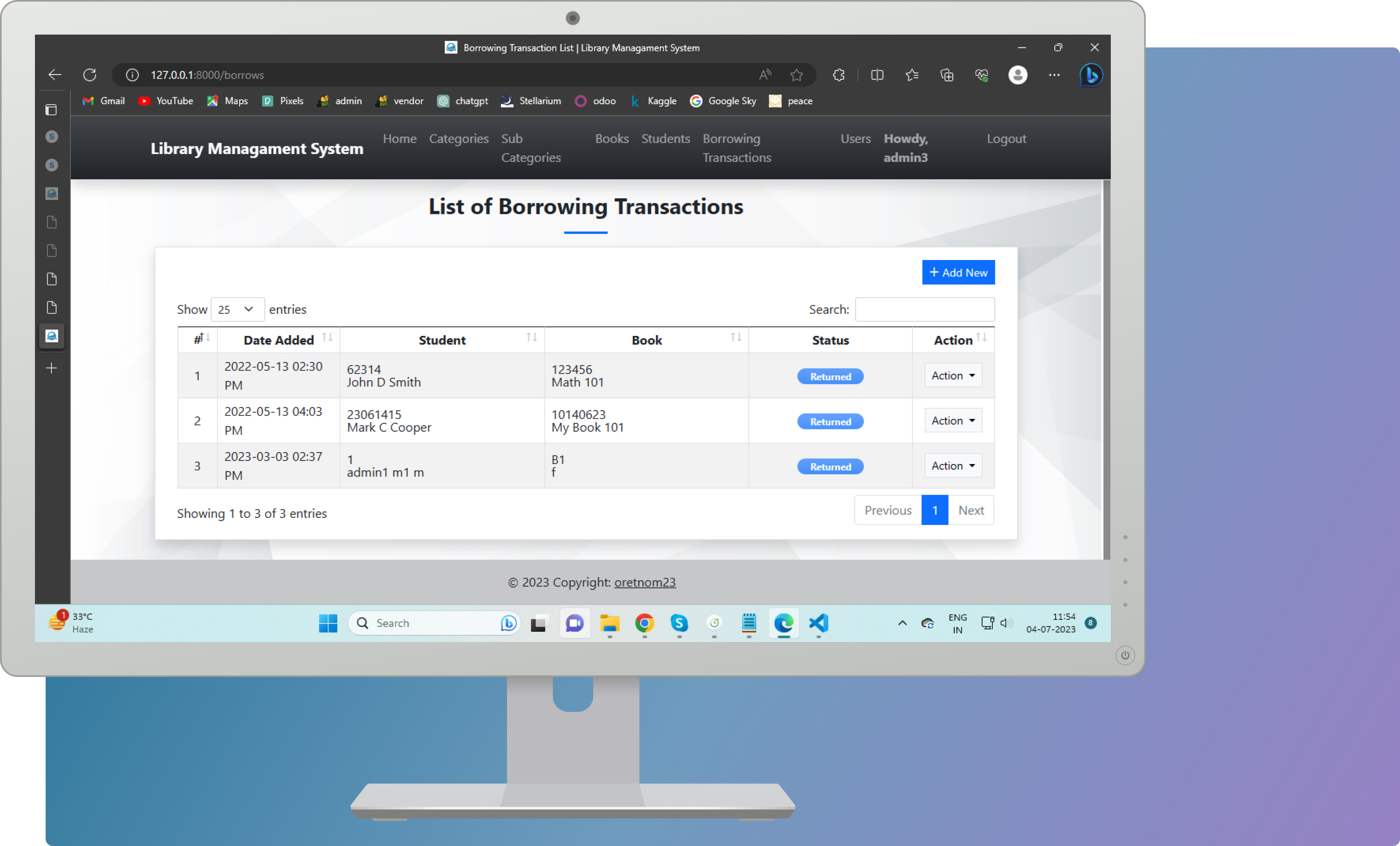Open Action dropdown for row 3
This screenshot has height=846, width=1400.
(x=951, y=465)
